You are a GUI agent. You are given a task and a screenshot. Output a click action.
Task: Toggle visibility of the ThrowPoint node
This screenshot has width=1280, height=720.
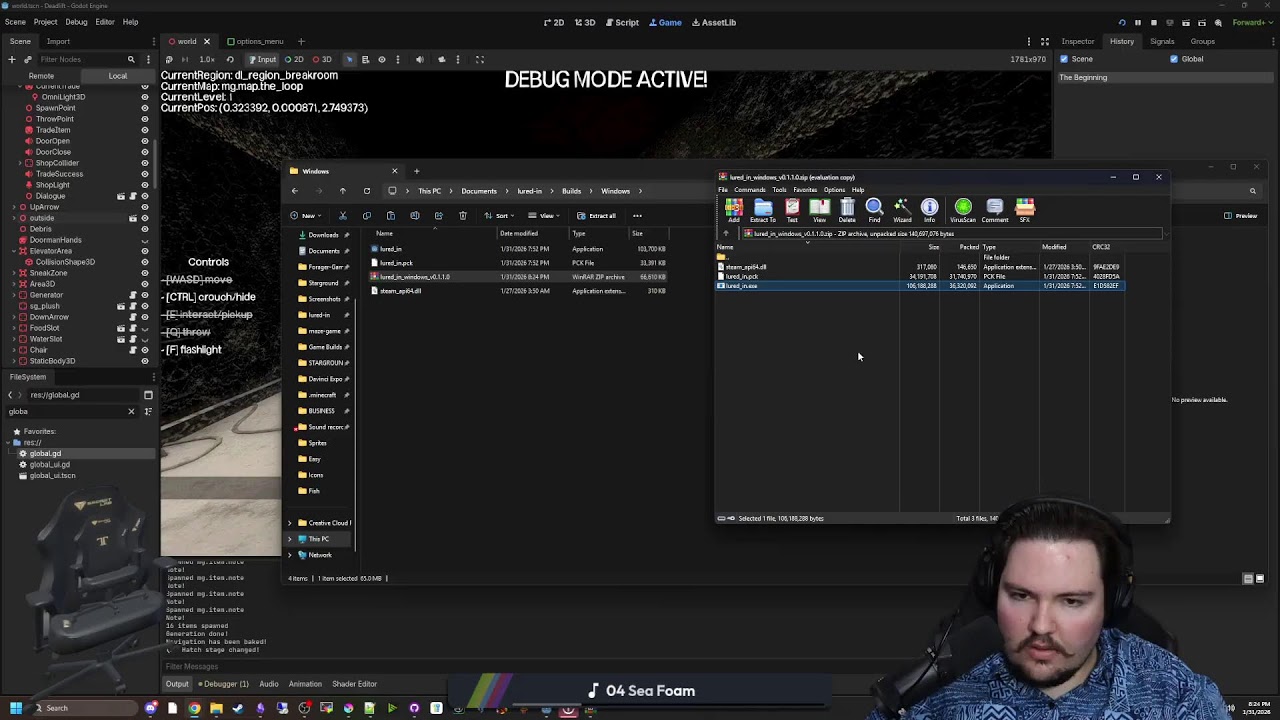144,119
